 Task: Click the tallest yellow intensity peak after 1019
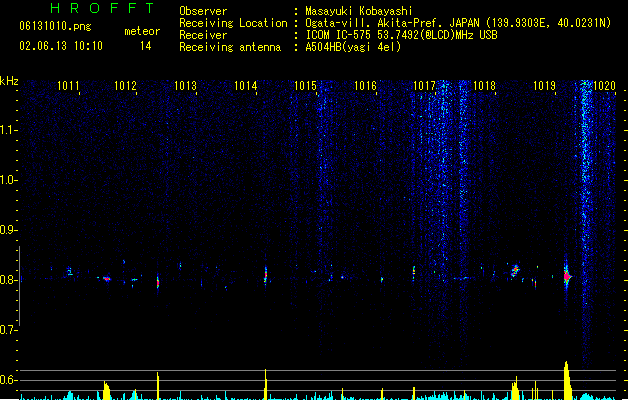coord(567,381)
